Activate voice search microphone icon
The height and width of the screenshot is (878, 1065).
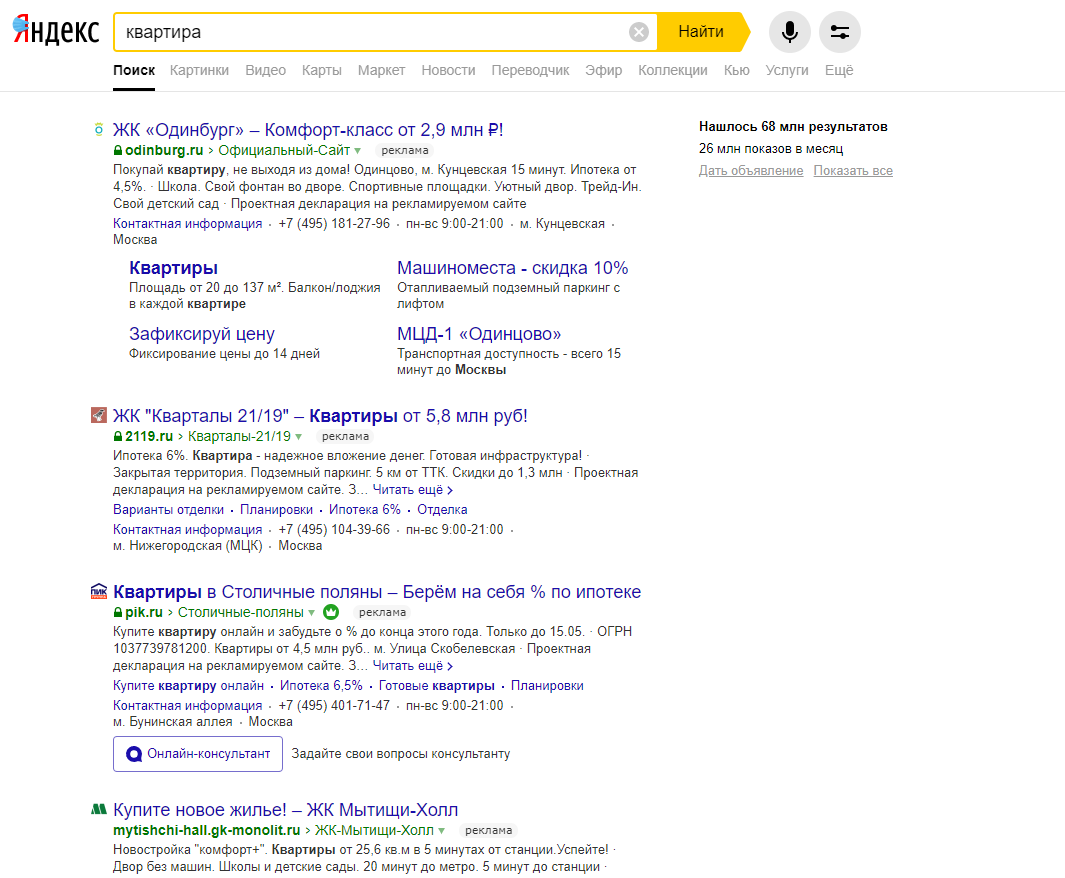coord(789,32)
